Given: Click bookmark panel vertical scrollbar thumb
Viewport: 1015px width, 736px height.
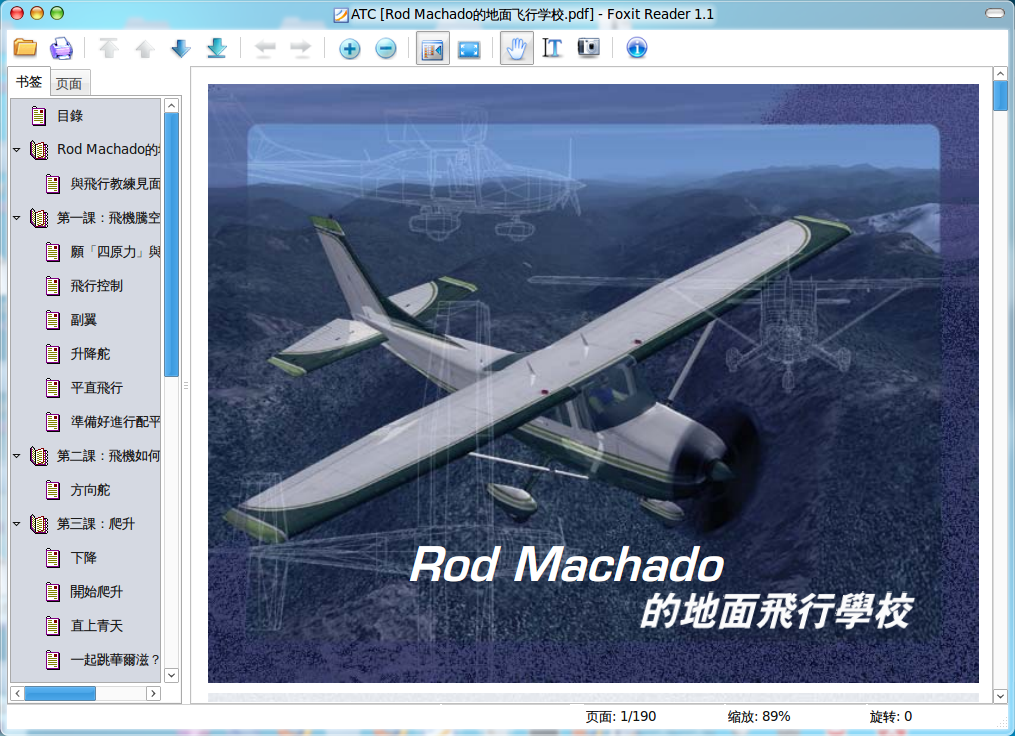Looking at the screenshot, I should point(172,245).
